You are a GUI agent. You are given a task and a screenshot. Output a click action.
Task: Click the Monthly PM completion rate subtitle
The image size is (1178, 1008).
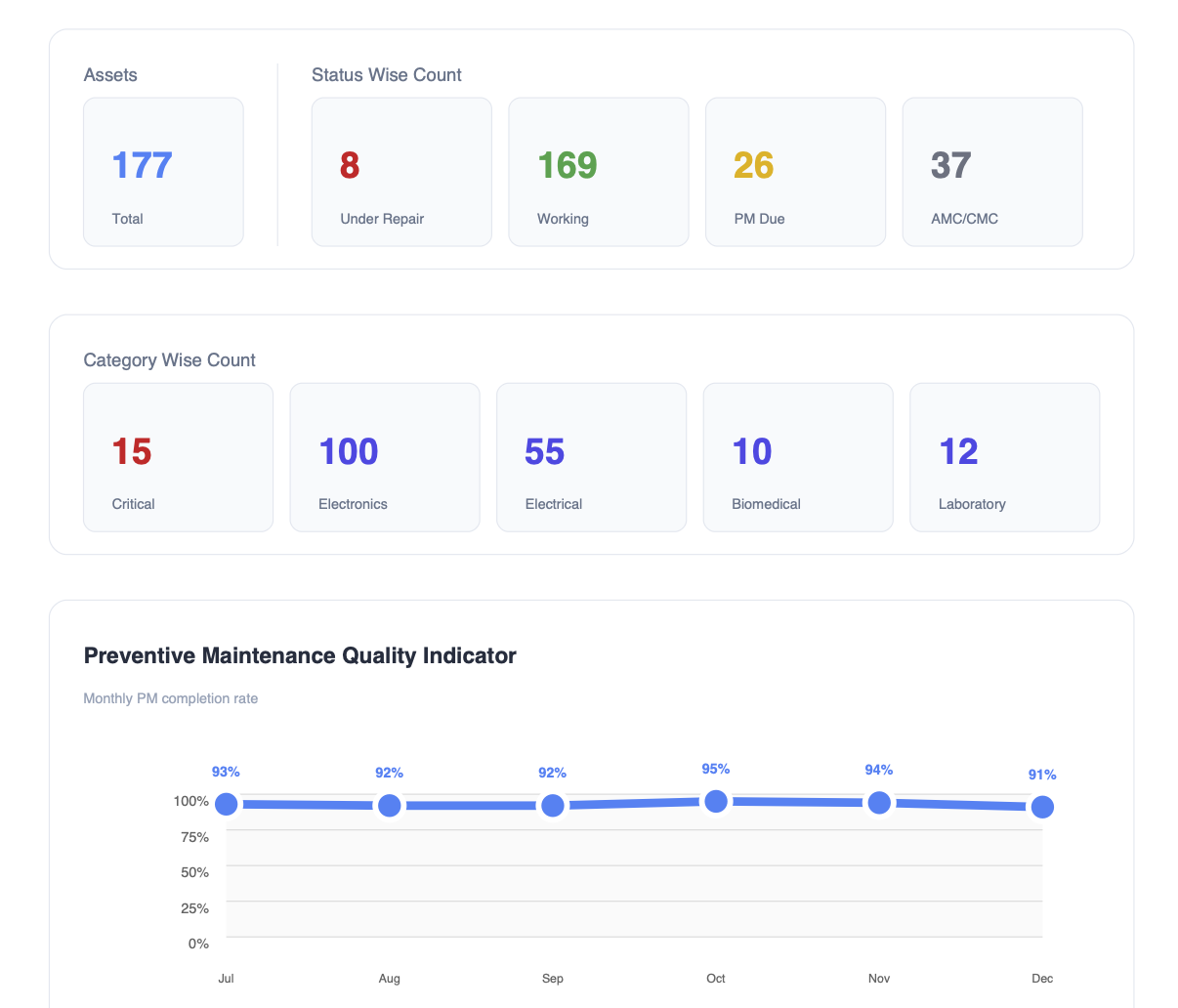click(x=170, y=698)
